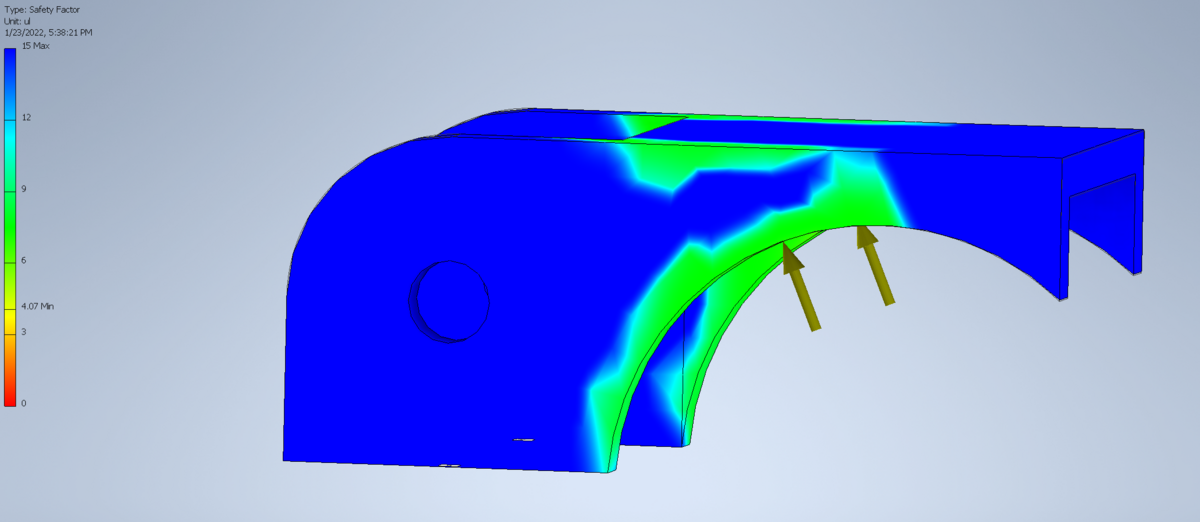Click the '12' tick label on the legend
1200x522 pixels.
coord(26,117)
